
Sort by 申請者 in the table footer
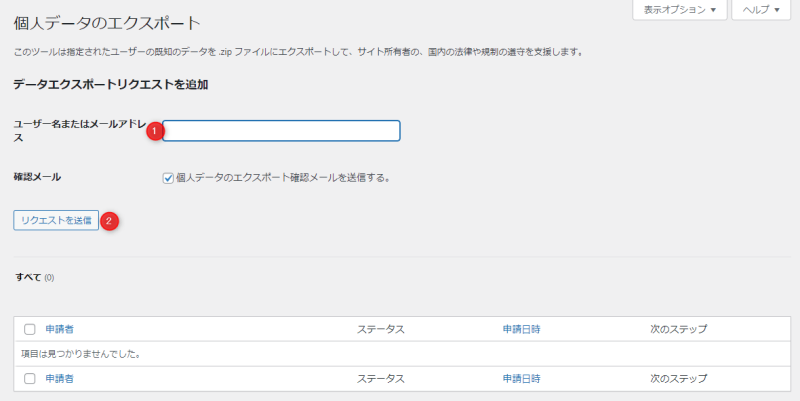coord(59,379)
